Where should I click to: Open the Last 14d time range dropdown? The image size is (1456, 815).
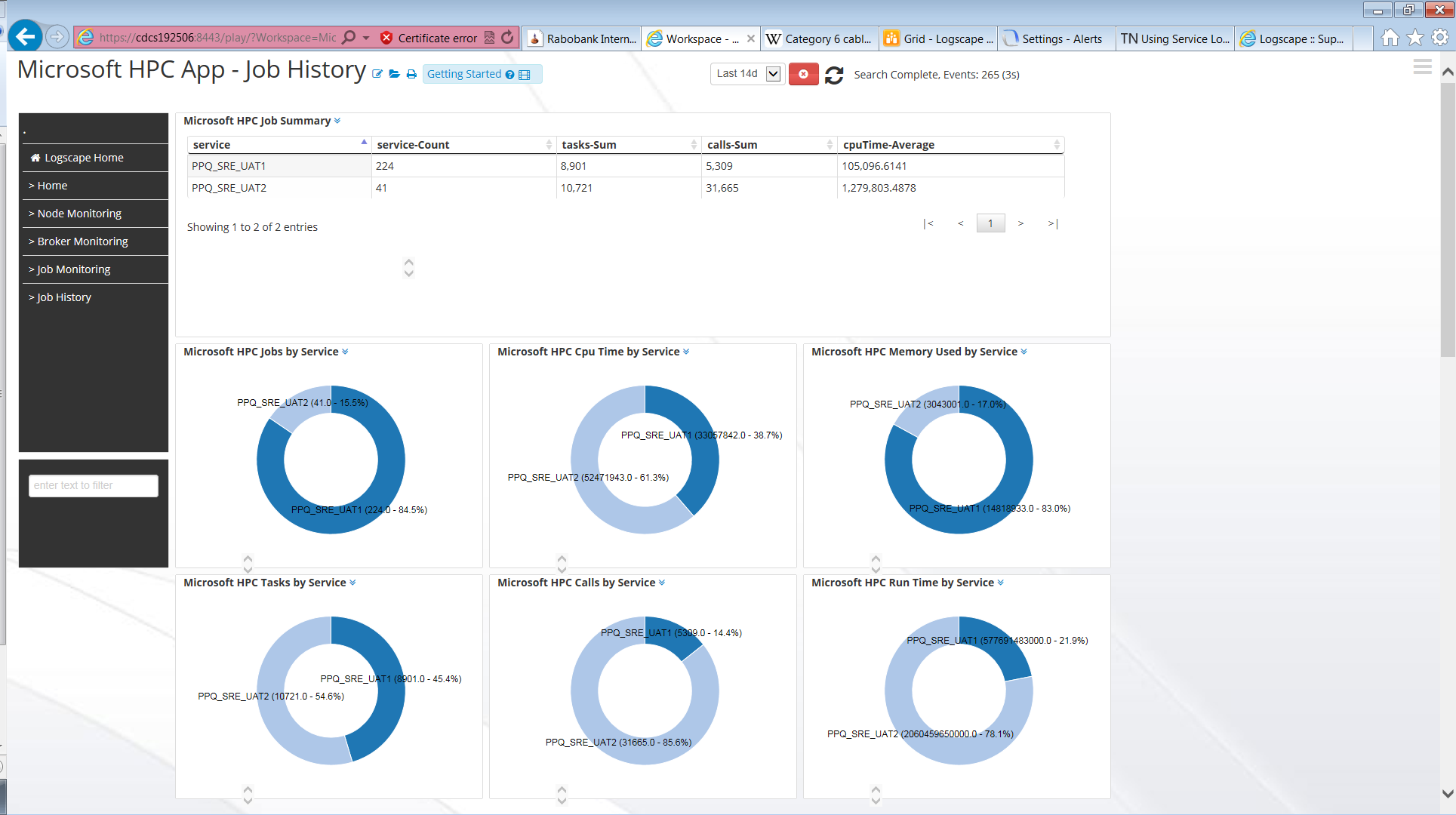click(x=773, y=74)
